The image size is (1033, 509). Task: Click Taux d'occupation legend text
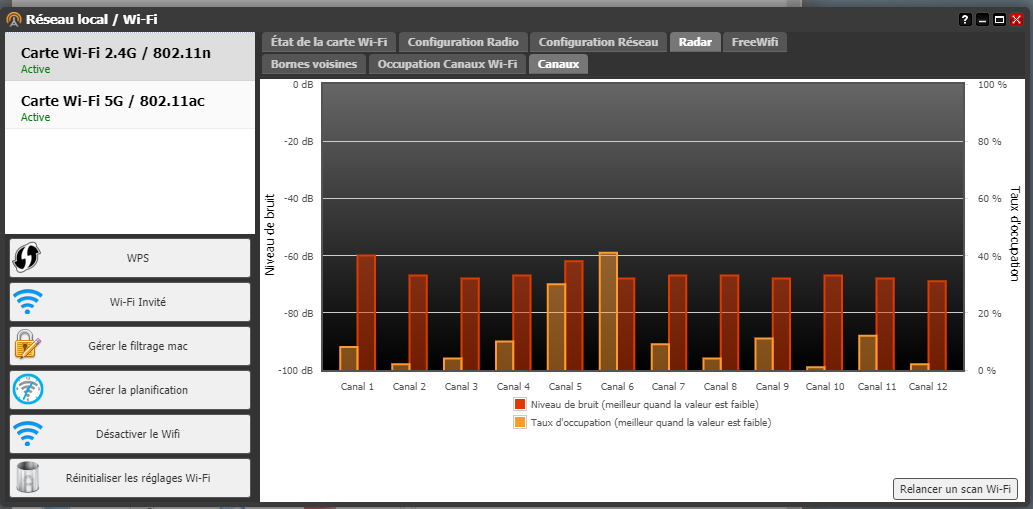[651, 422]
